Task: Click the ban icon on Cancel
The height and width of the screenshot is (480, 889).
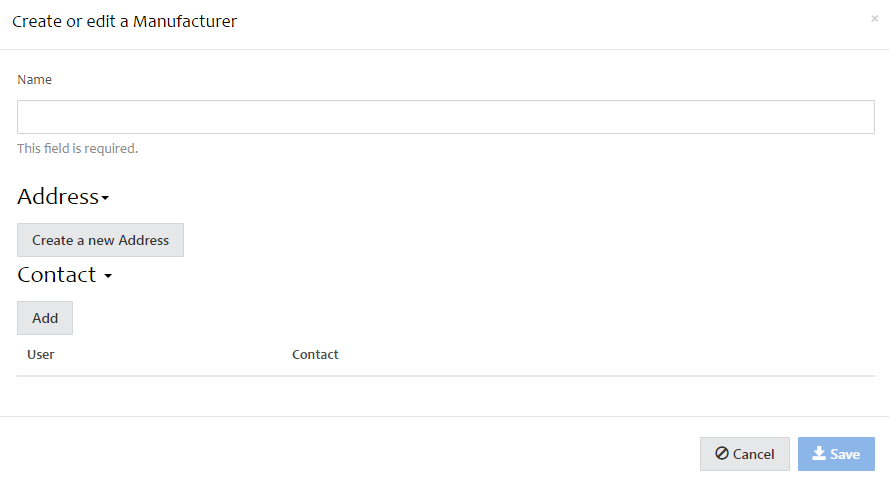Action: click(x=721, y=454)
